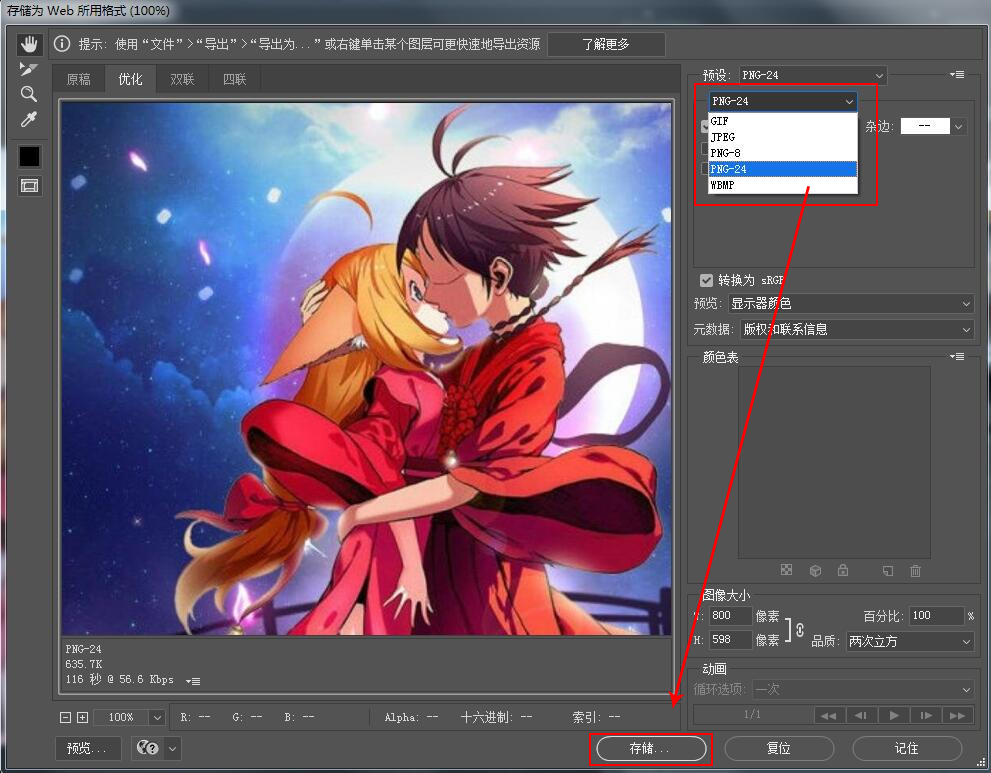991x773 pixels.
Task: Choose JPEG from the format list
Action: pyautogui.click(x=783, y=137)
